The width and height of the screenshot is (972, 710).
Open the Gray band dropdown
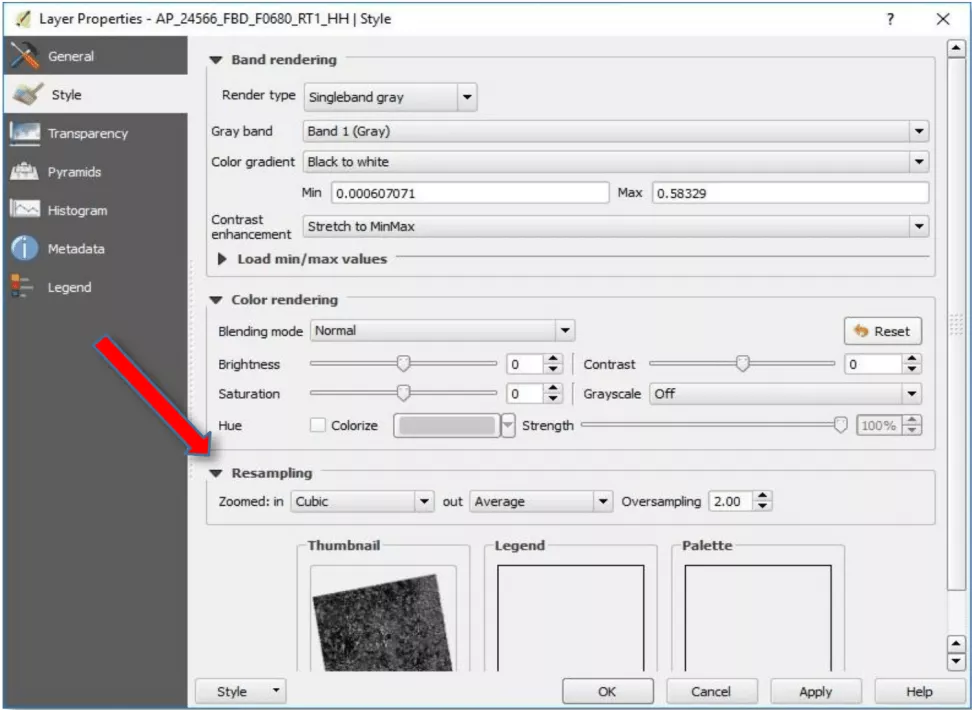click(x=616, y=131)
